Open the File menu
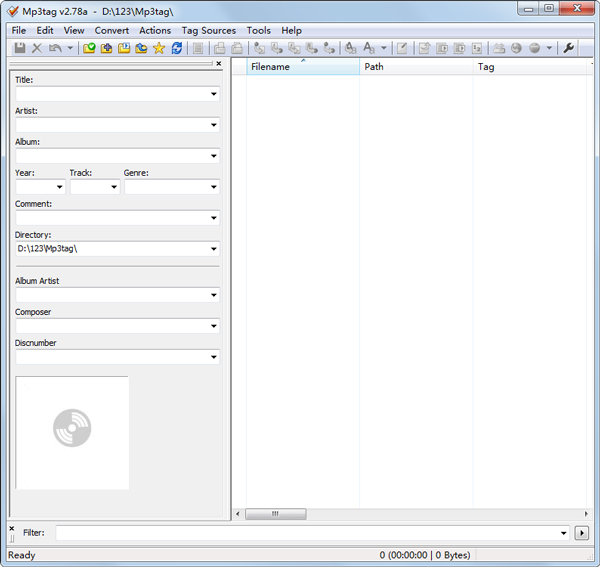600x567 pixels. [x=19, y=31]
